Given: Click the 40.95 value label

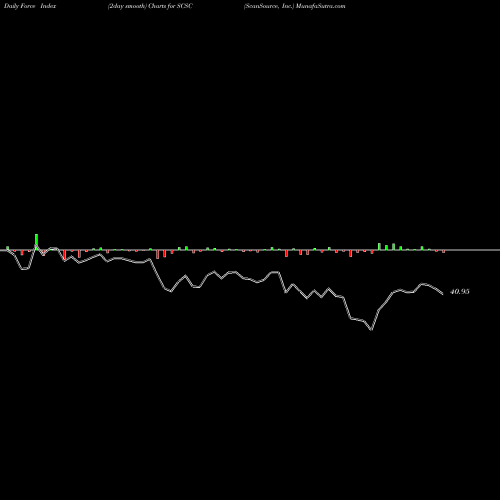Looking at the screenshot, I should point(460,292).
